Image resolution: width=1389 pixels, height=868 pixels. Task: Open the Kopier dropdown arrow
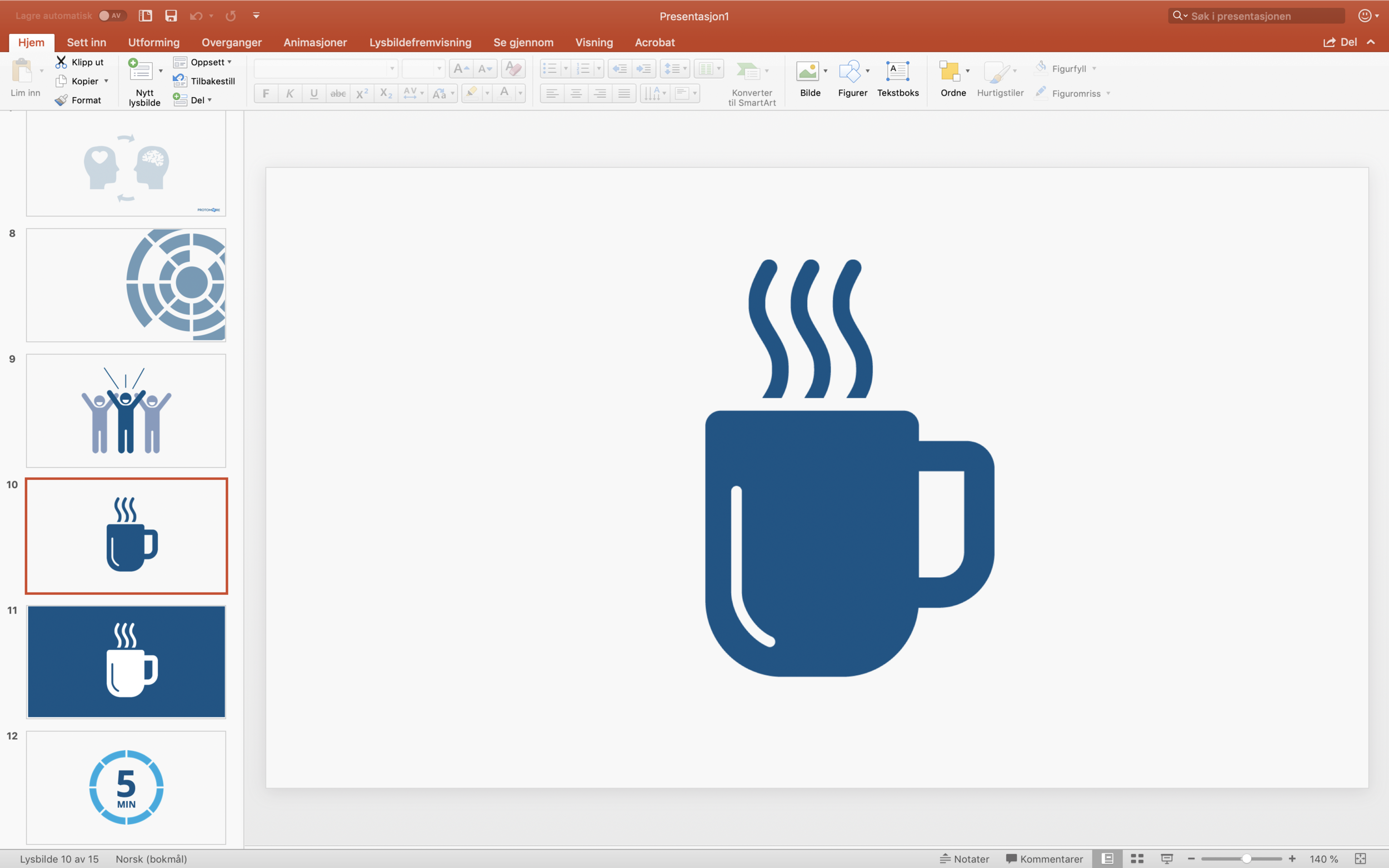[106, 81]
